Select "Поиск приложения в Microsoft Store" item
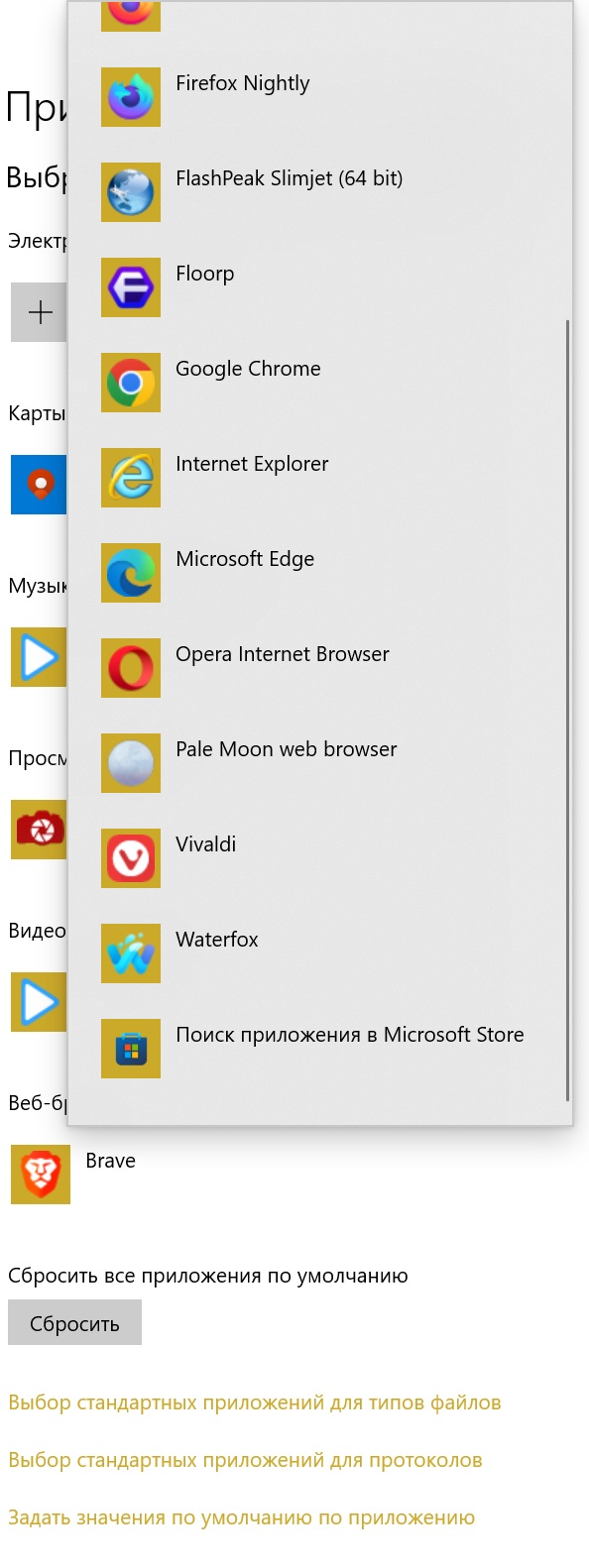589x1568 pixels. coord(319,1049)
